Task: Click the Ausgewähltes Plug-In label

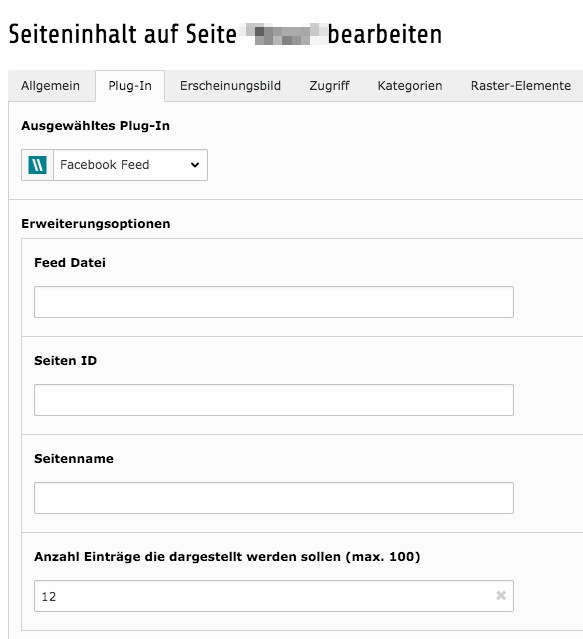Action: click(95, 126)
